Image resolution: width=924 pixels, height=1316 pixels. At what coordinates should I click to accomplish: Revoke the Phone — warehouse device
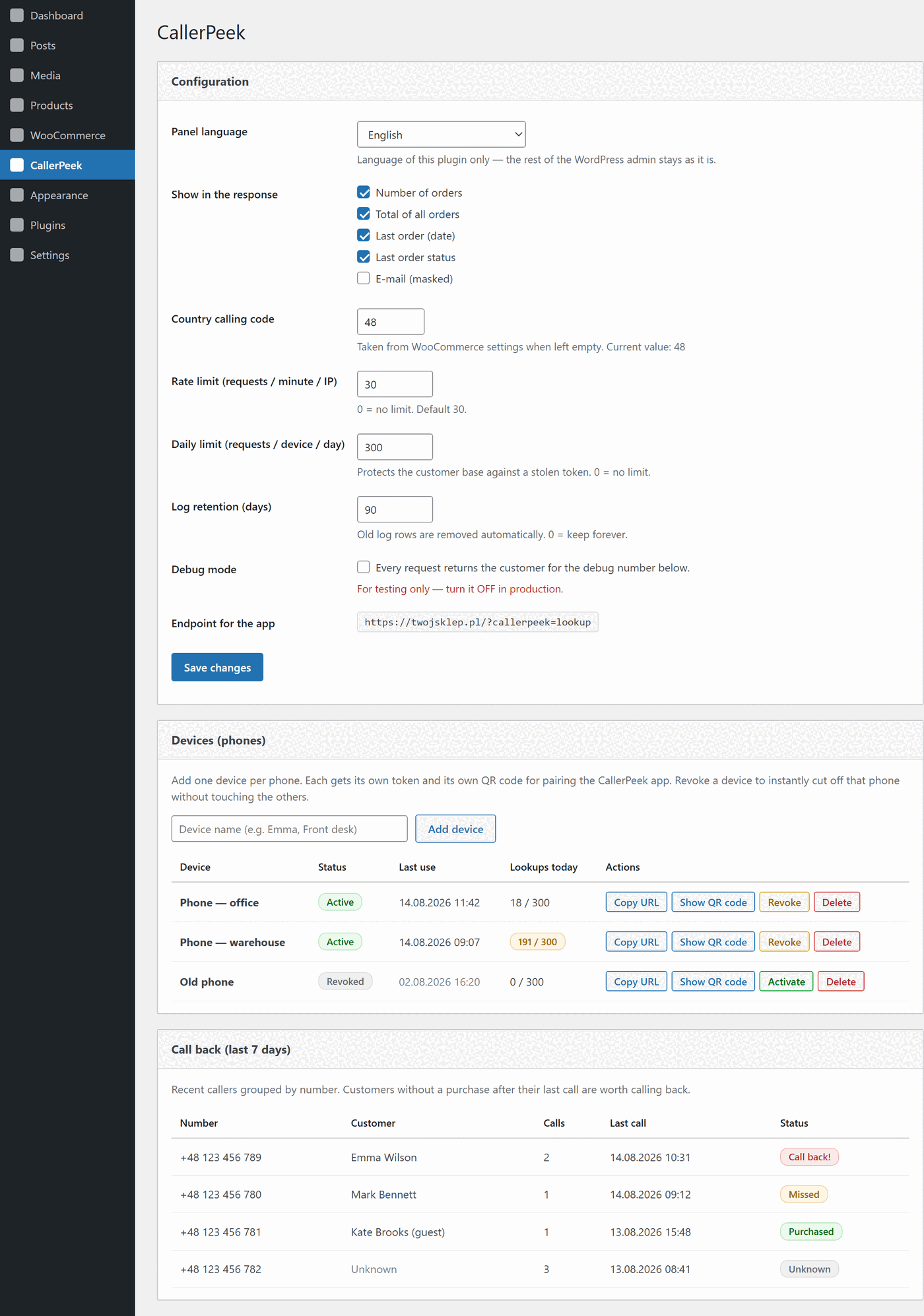[x=784, y=941]
